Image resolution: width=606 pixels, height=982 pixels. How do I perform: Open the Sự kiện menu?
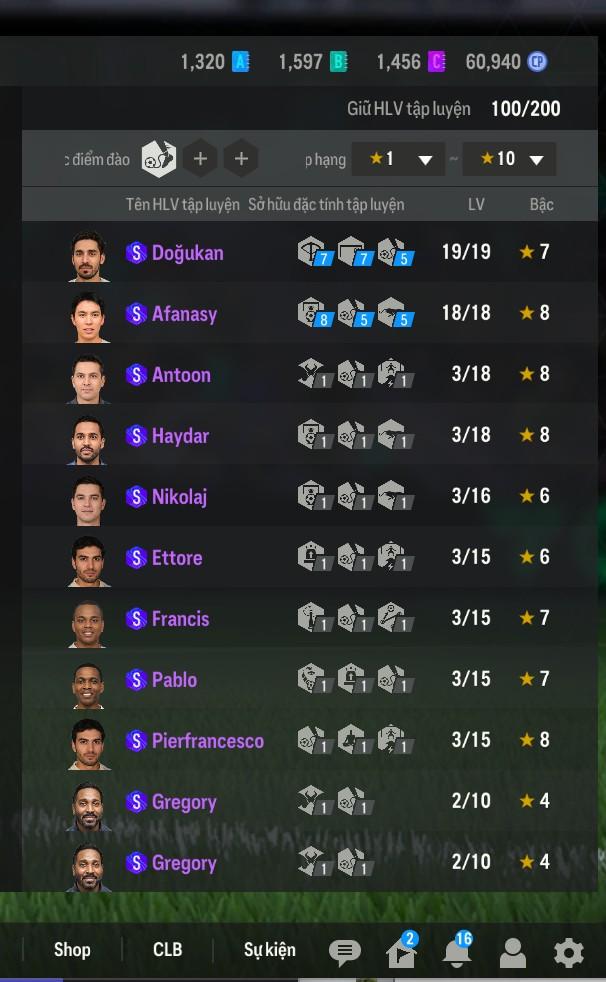coord(269,950)
